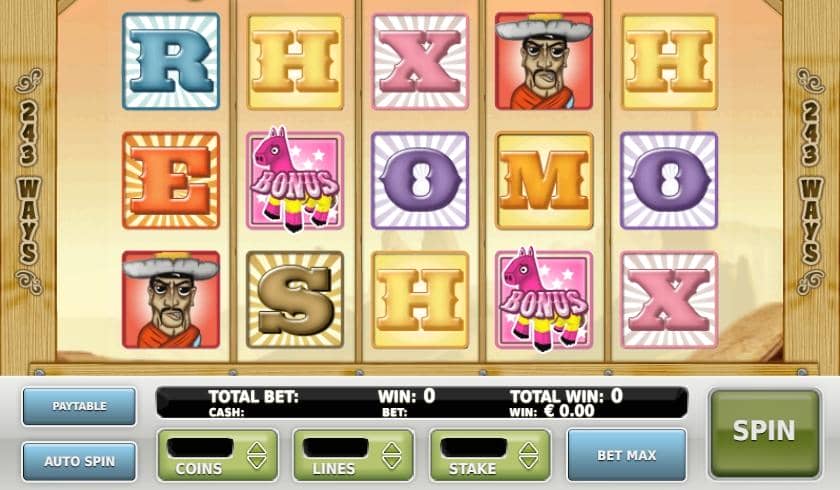Select the orange M symbol tile

(544, 180)
